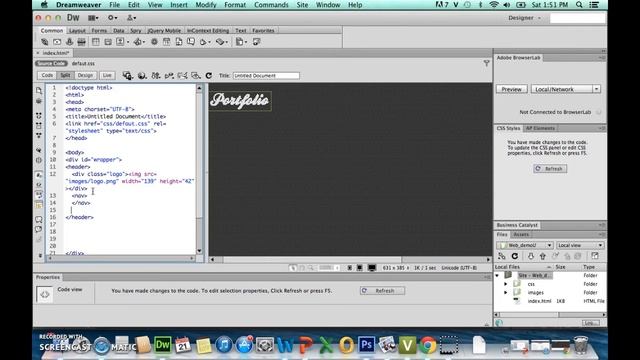Open Spotlight search in menu bar
This screenshot has width=640, height=360.
[x=579, y=5]
